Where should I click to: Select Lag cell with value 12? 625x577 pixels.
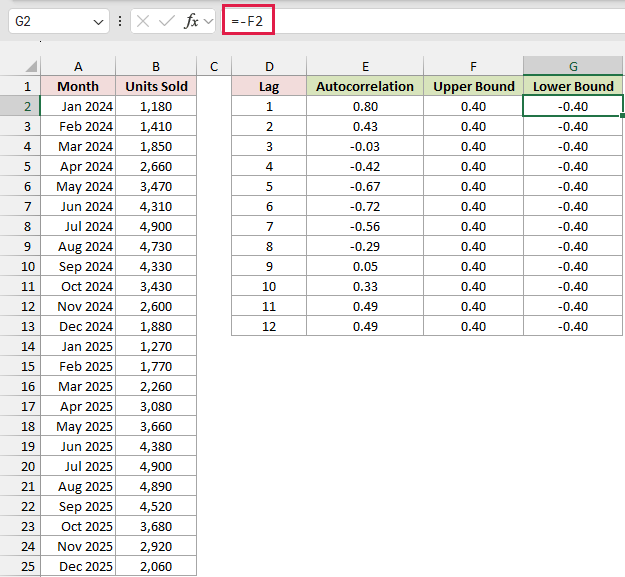pos(269,326)
